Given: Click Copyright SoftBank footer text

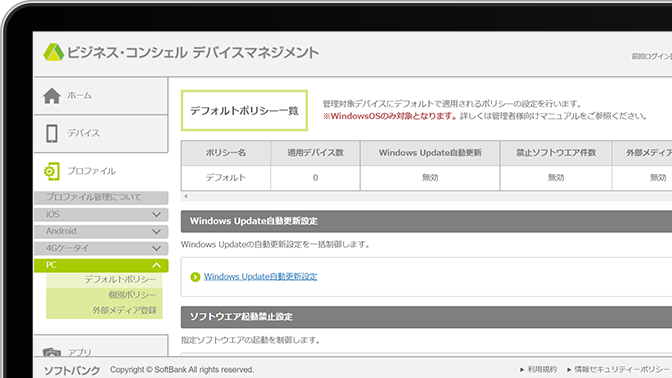Looking at the screenshot, I should tap(182, 369).
